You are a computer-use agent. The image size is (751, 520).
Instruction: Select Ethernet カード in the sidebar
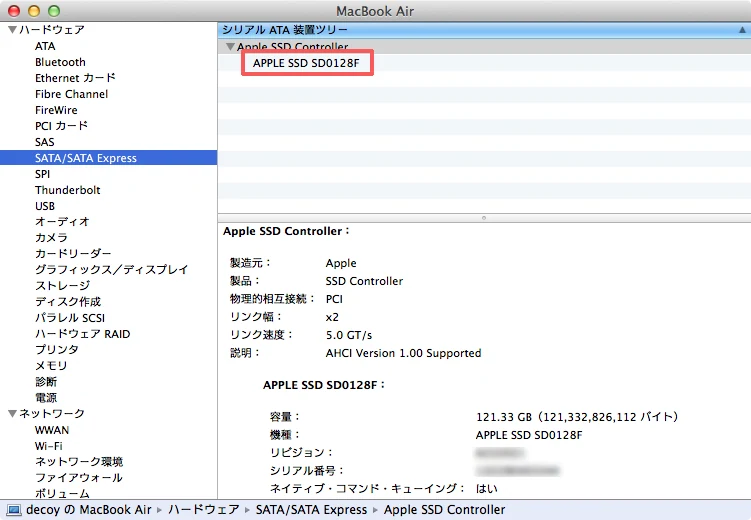click(x=75, y=78)
